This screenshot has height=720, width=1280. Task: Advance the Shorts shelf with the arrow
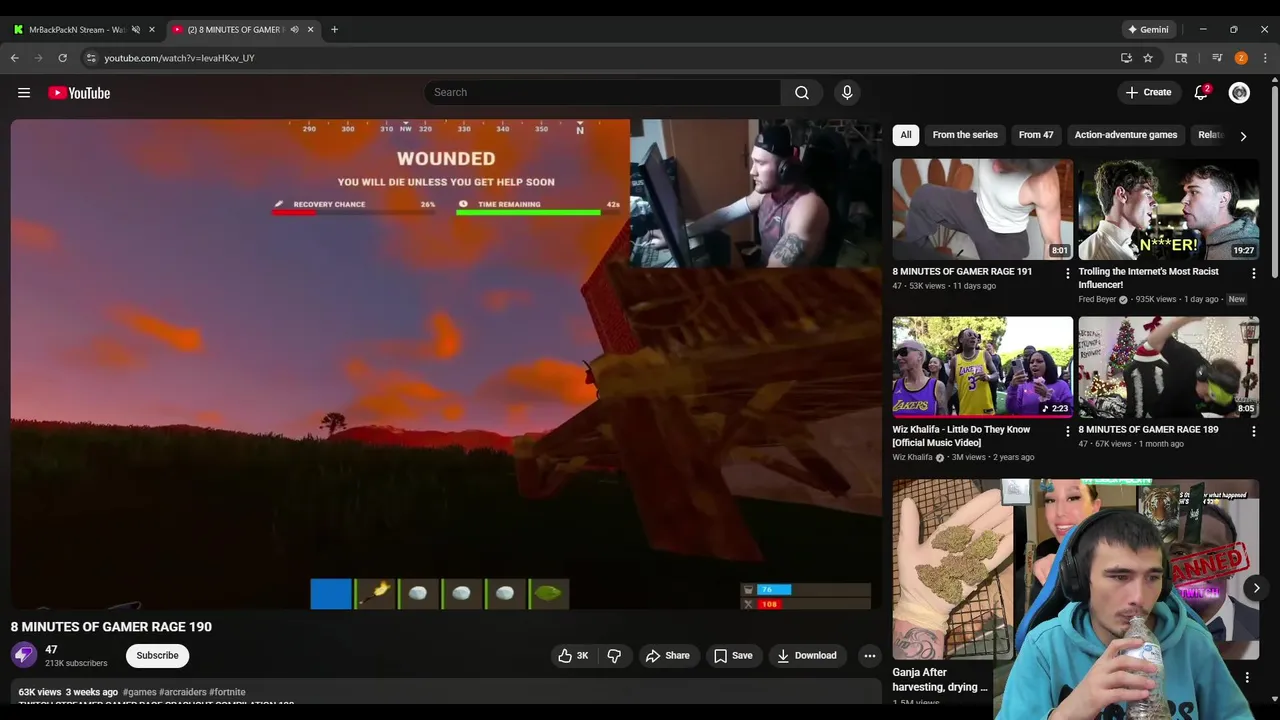(x=1256, y=588)
